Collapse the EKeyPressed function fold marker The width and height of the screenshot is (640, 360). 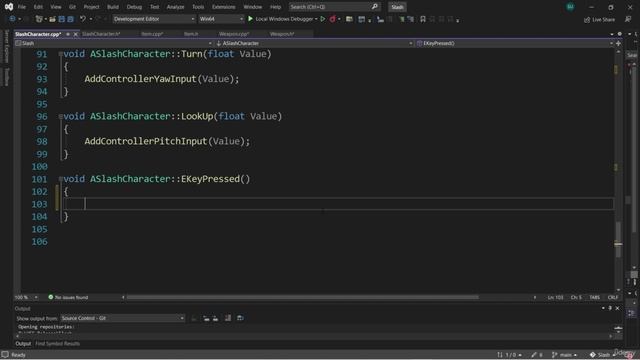[60, 179]
